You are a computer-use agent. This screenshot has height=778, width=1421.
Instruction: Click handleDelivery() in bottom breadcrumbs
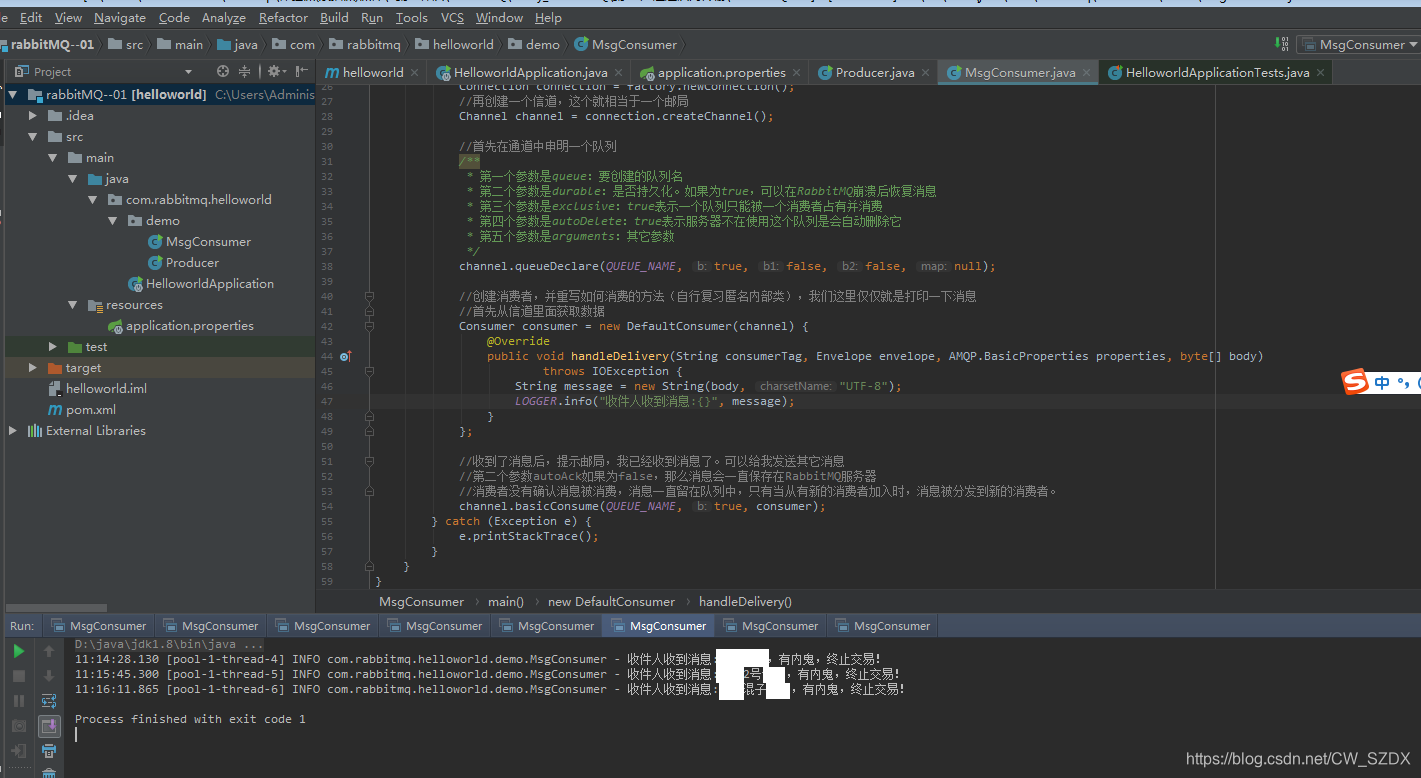[745, 602]
